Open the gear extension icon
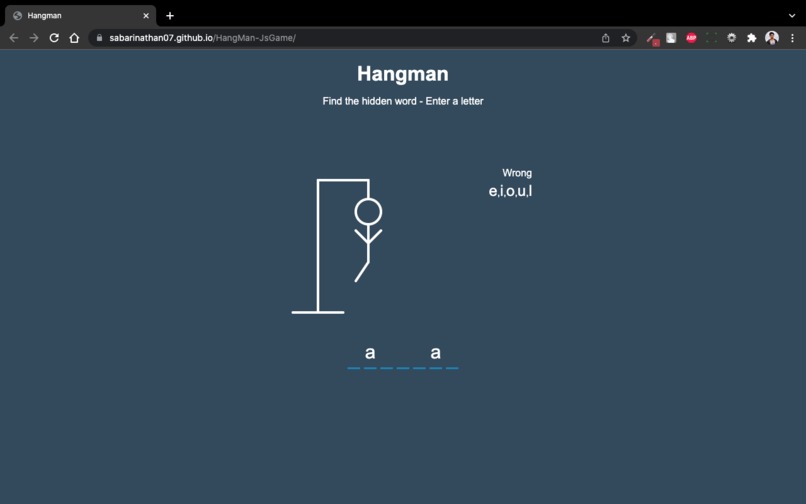This screenshot has width=806, height=504. (x=731, y=38)
